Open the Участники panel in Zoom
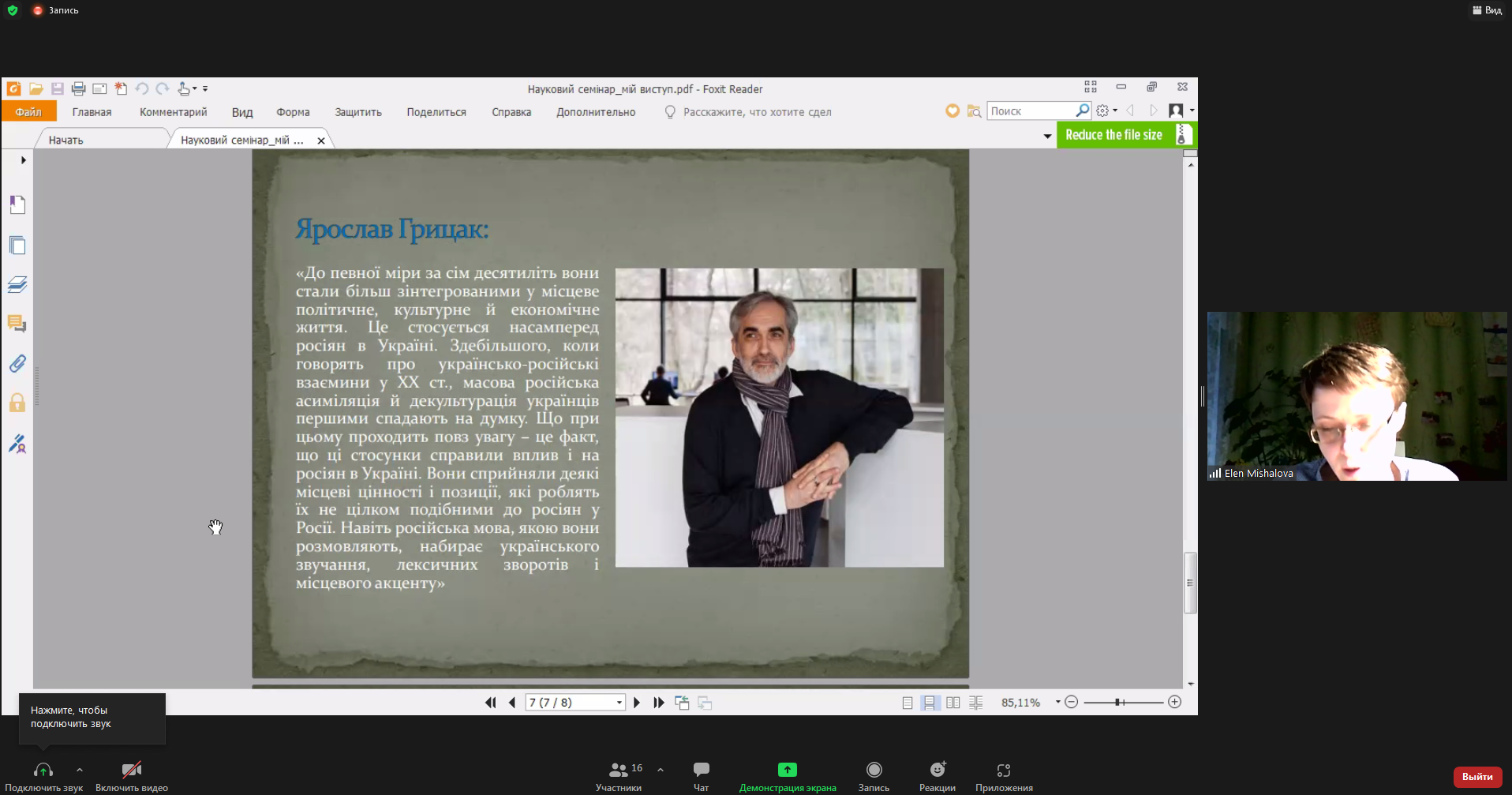The image size is (1512, 795). pyautogui.click(x=619, y=776)
